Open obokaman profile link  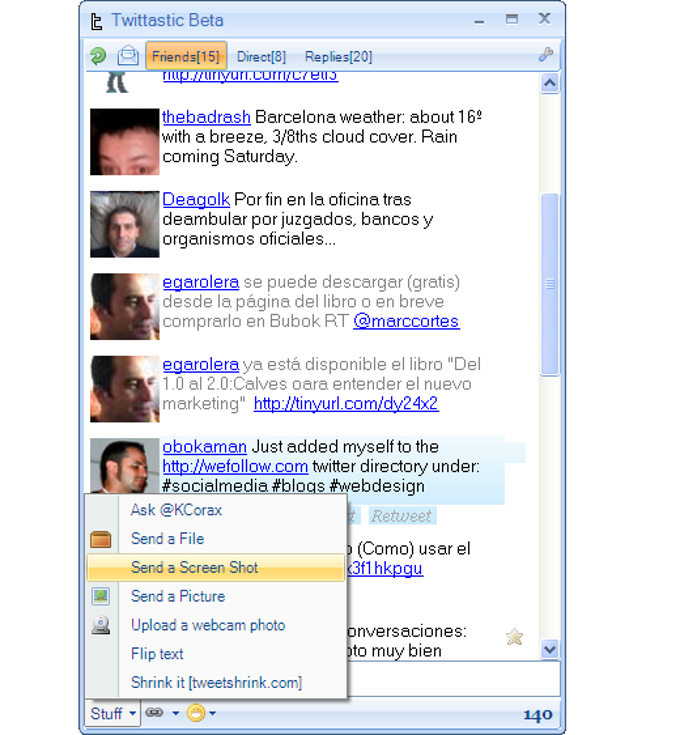[x=204, y=447]
